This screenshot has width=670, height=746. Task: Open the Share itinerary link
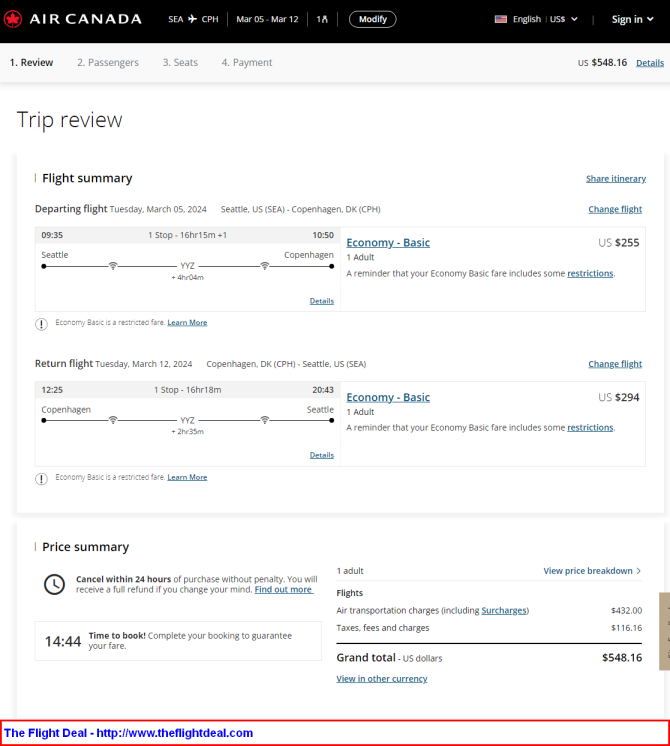[x=616, y=178]
